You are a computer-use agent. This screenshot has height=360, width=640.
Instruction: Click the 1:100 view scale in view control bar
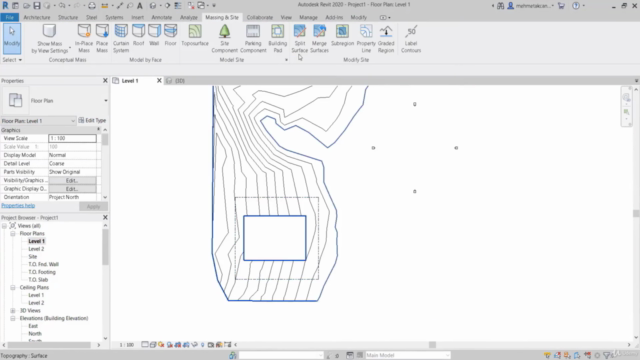tap(127, 345)
